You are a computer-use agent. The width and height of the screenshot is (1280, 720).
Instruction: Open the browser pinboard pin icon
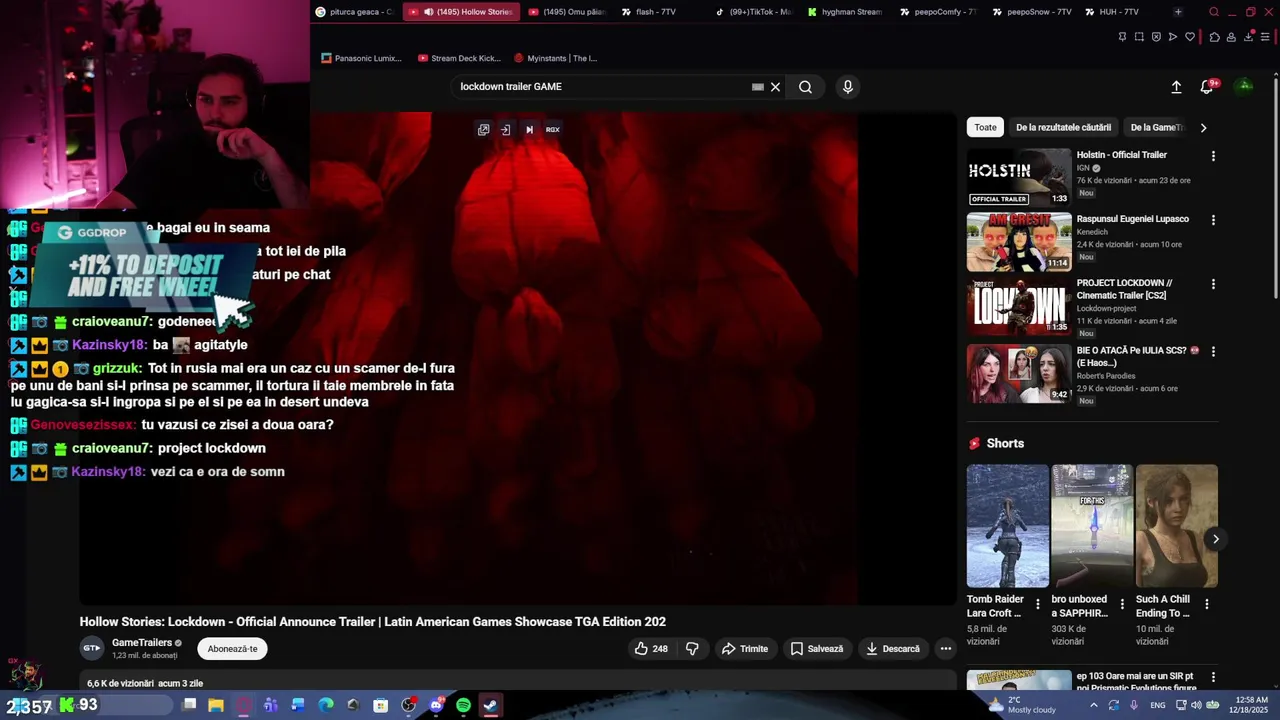[1122, 37]
